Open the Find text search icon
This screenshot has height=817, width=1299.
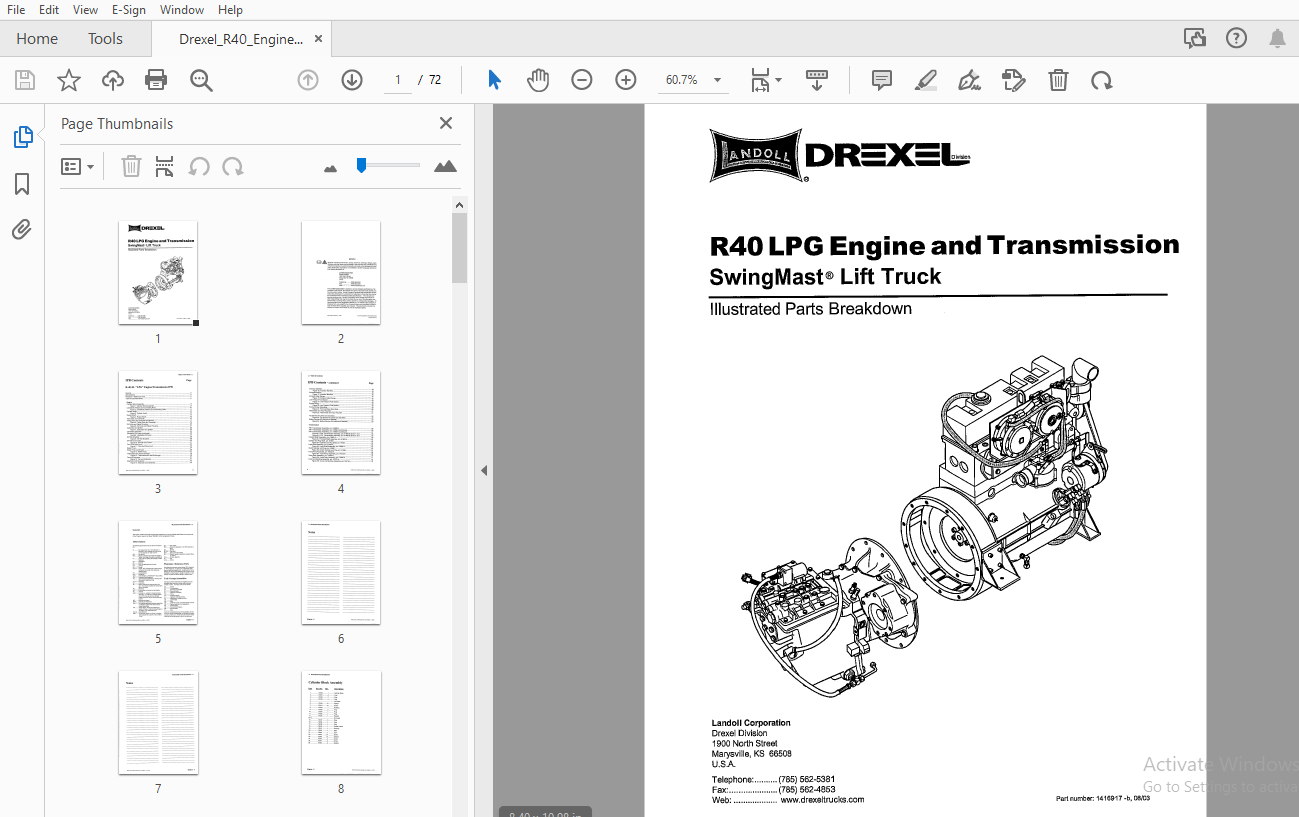pyautogui.click(x=201, y=80)
